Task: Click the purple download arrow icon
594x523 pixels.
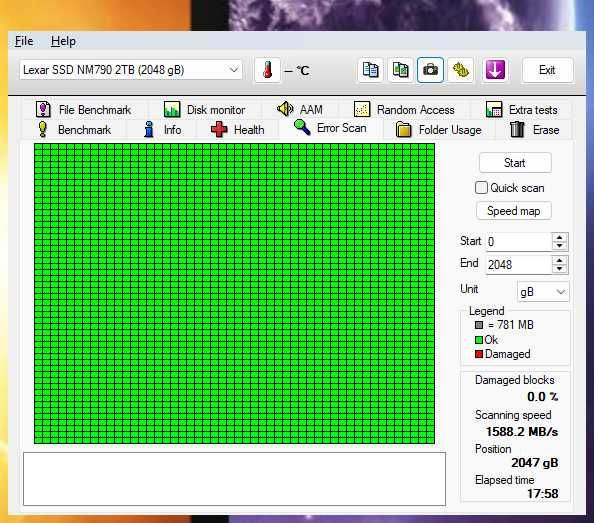Action: point(495,70)
